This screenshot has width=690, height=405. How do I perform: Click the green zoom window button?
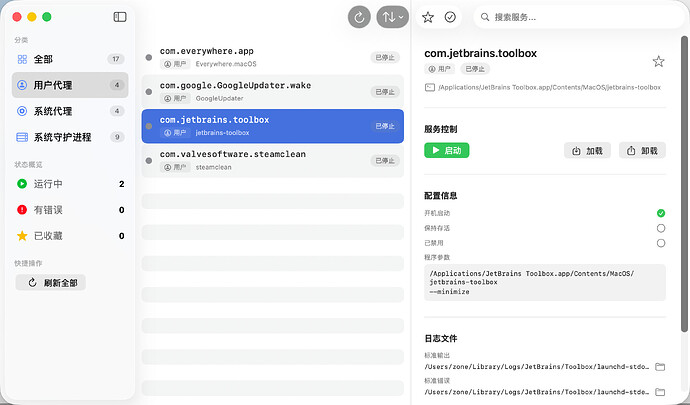click(47, 17)
